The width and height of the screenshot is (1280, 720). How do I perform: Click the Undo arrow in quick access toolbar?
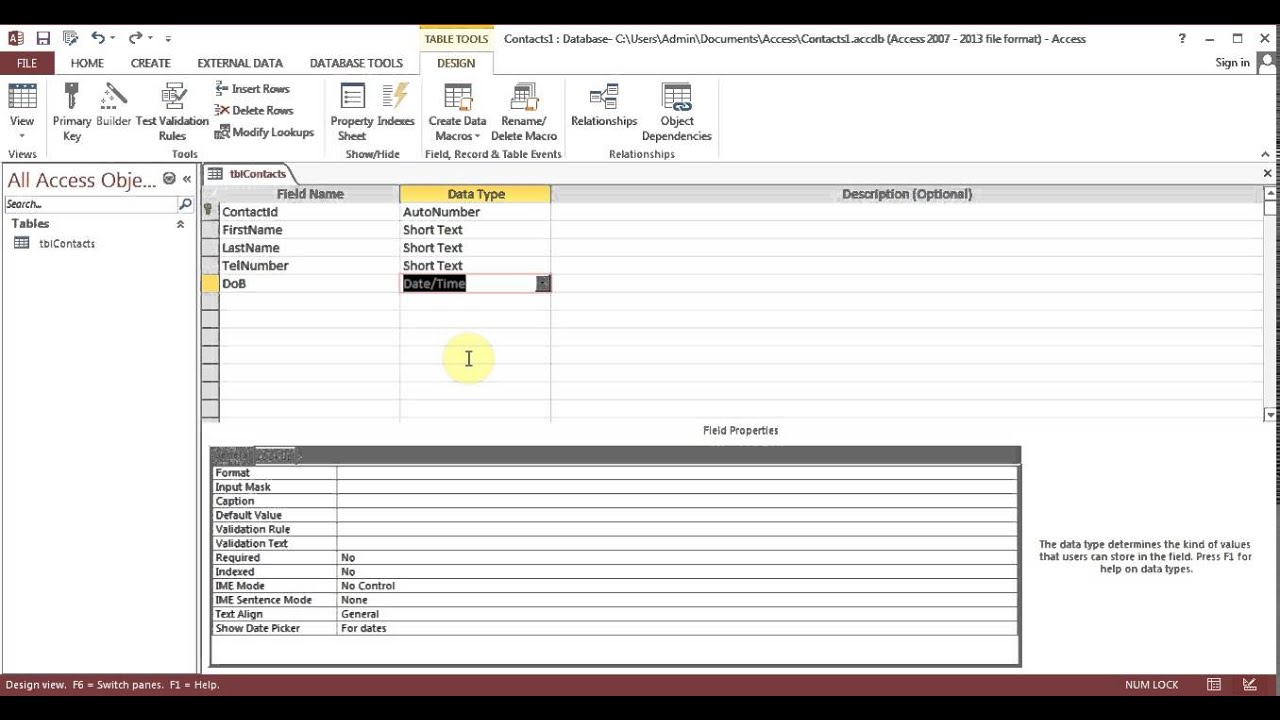[x=97, y=38]
